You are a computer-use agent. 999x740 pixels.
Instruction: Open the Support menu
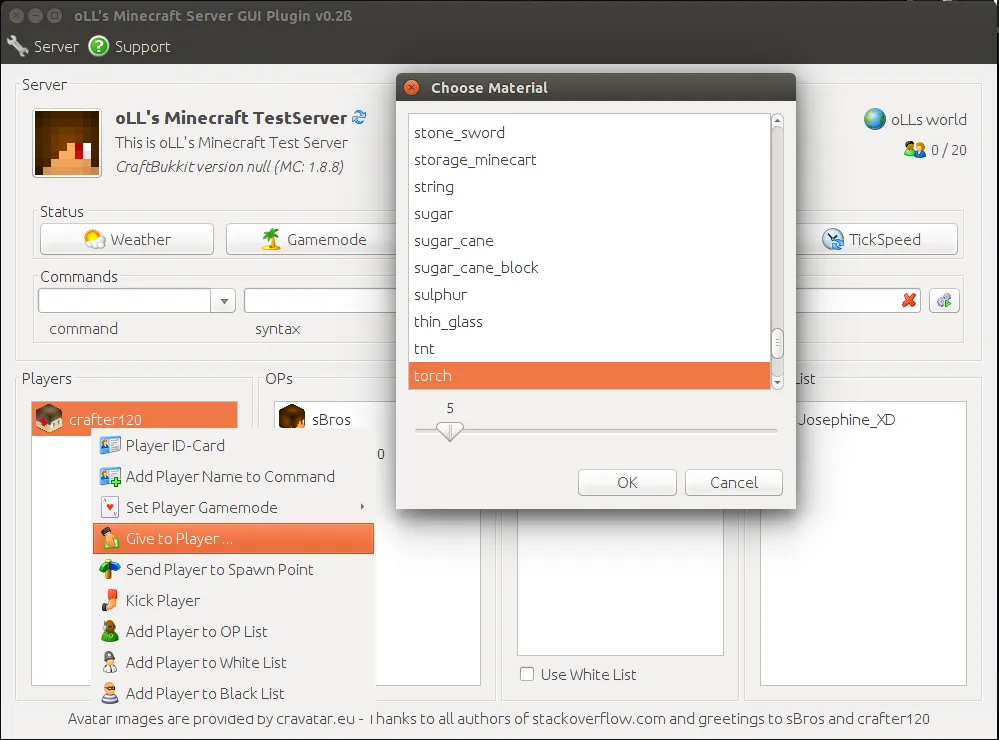[x=130, y=46]
